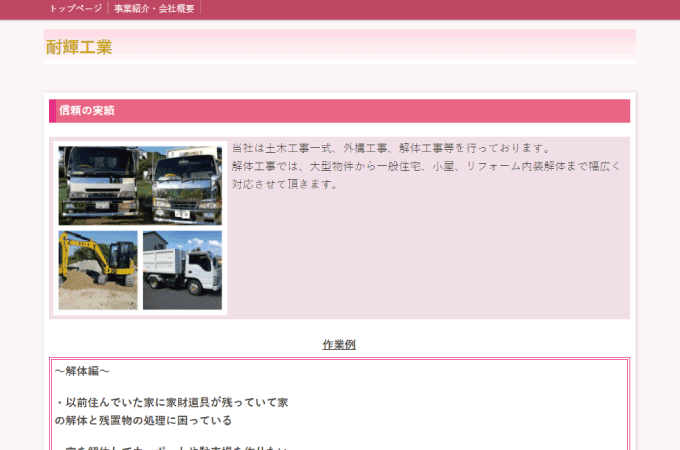Image resolution: width=680 pixels, height=450 pixels.
Task: Click the 耐輝工業 site title
Action: point(79,47)
